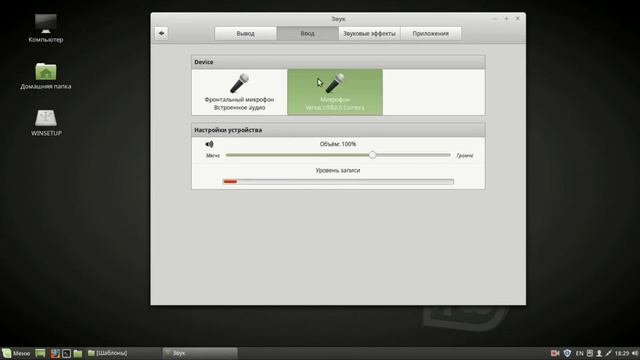Click the Уровень записи level bar
Image resolution: width=640 pixels, height=360 pixels.
pos(338,182)
